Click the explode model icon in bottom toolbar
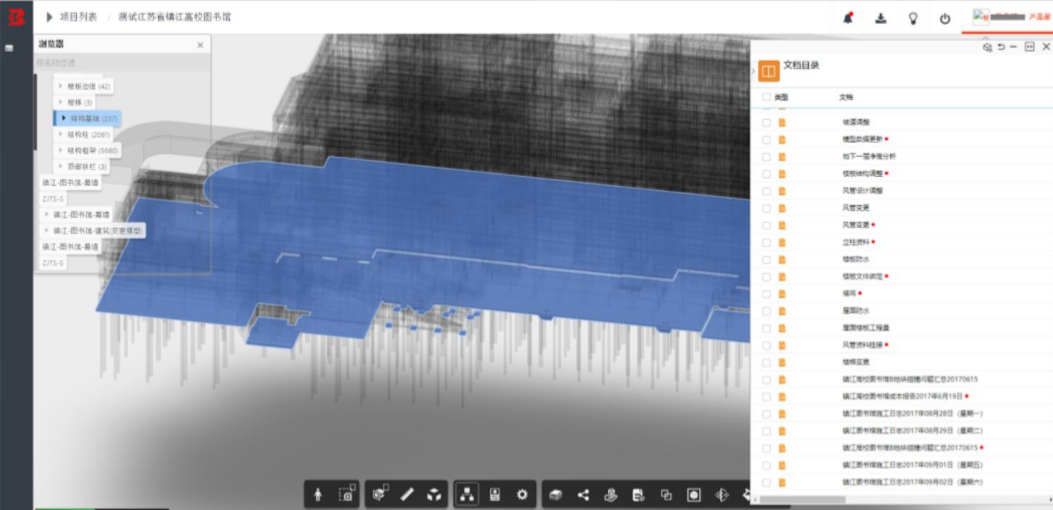The image size is (1053, 510). [721, 495]
